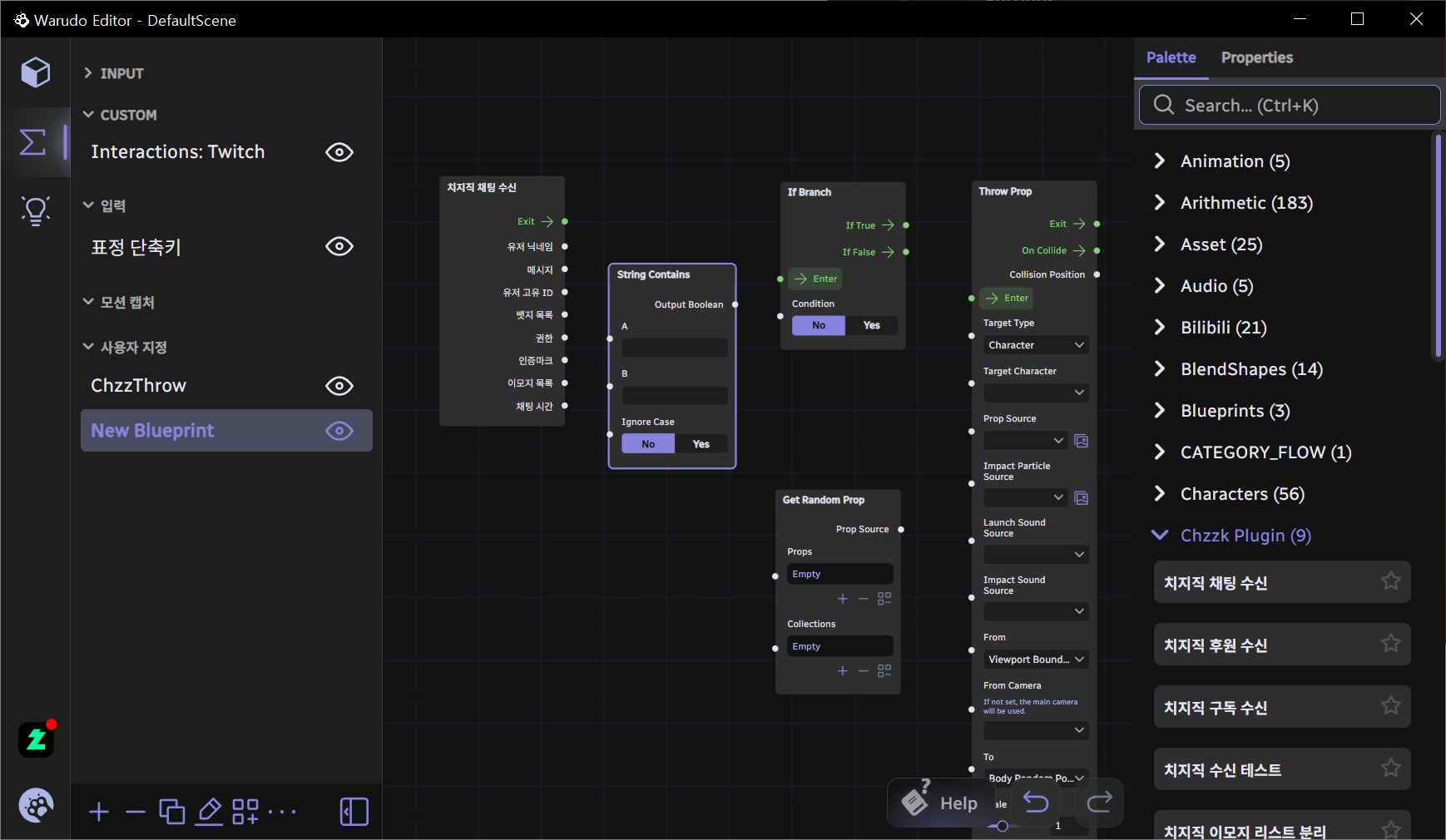Open the lightbulb sidebar icon
This screenshot has height=840, width=1446.
(x=36, y=211)
